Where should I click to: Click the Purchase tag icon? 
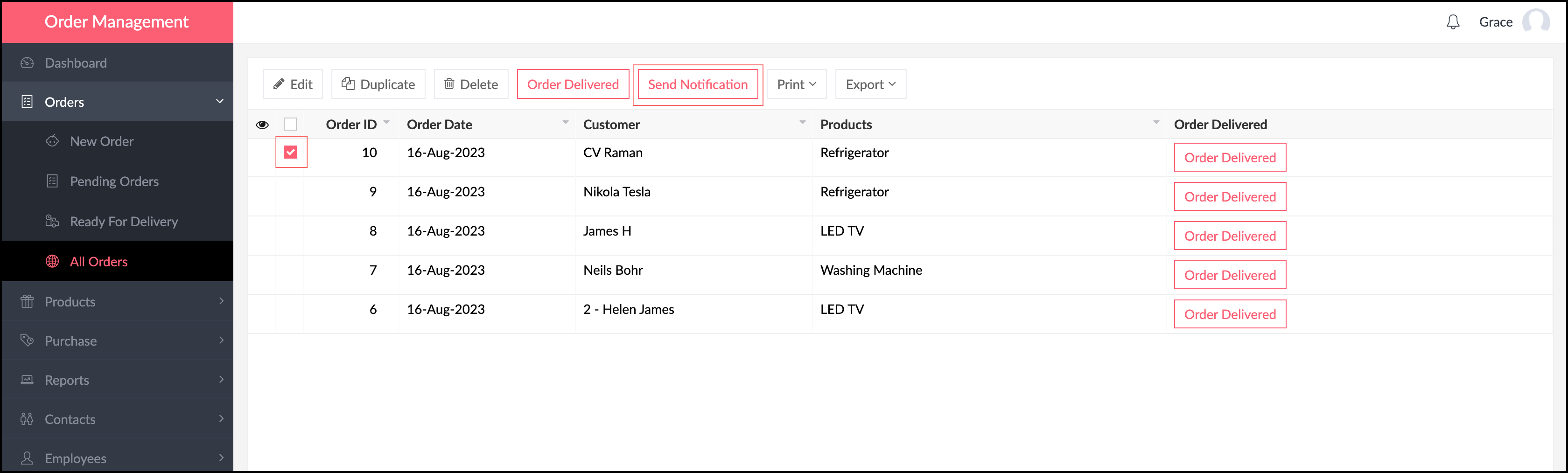pos(27,341)
